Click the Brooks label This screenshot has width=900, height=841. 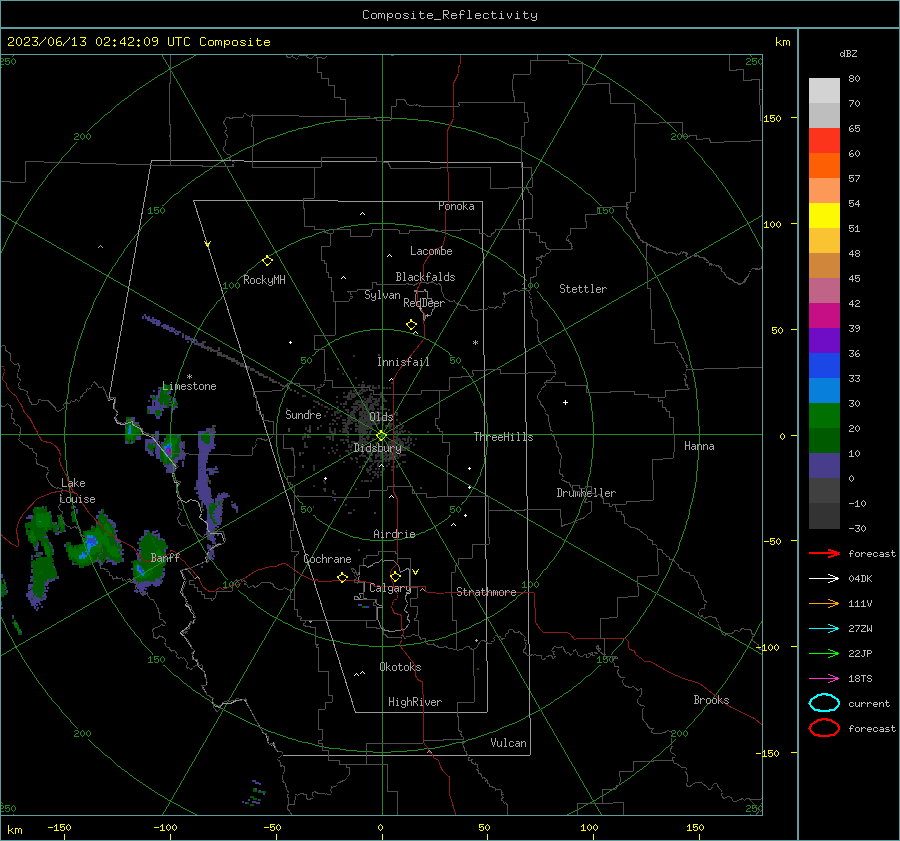click(x=711, y=700)
